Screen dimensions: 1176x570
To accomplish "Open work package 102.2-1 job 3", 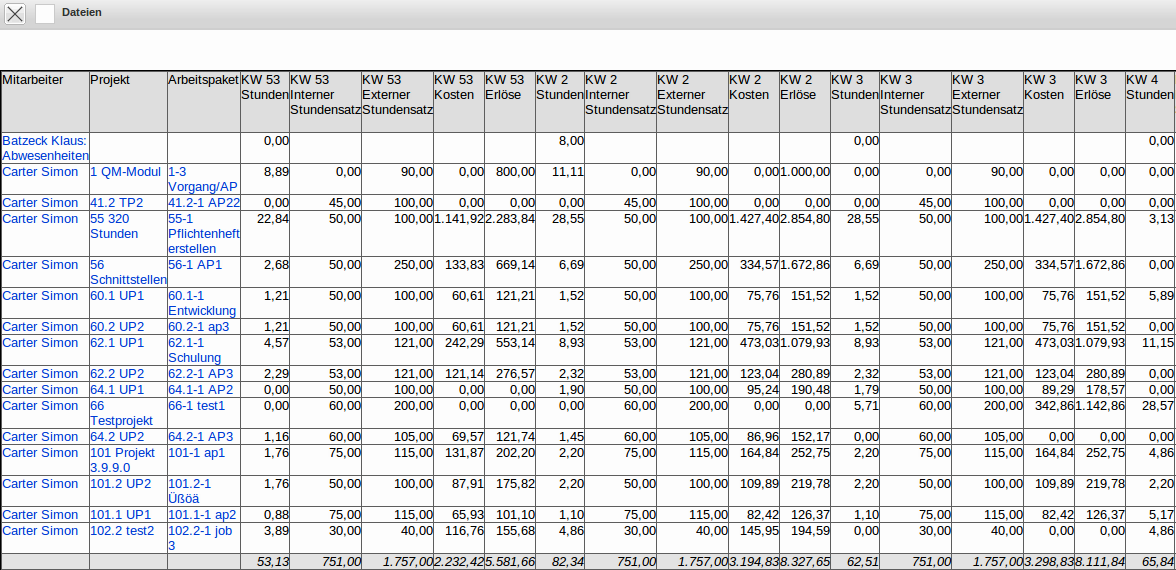I will [x=202, y=538].
